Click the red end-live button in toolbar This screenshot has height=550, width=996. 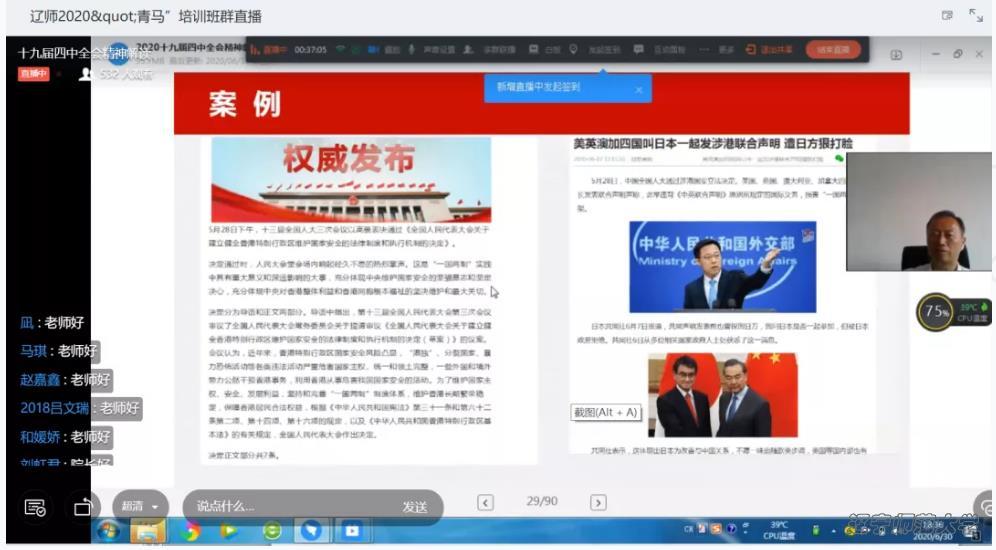click(833, 50)
